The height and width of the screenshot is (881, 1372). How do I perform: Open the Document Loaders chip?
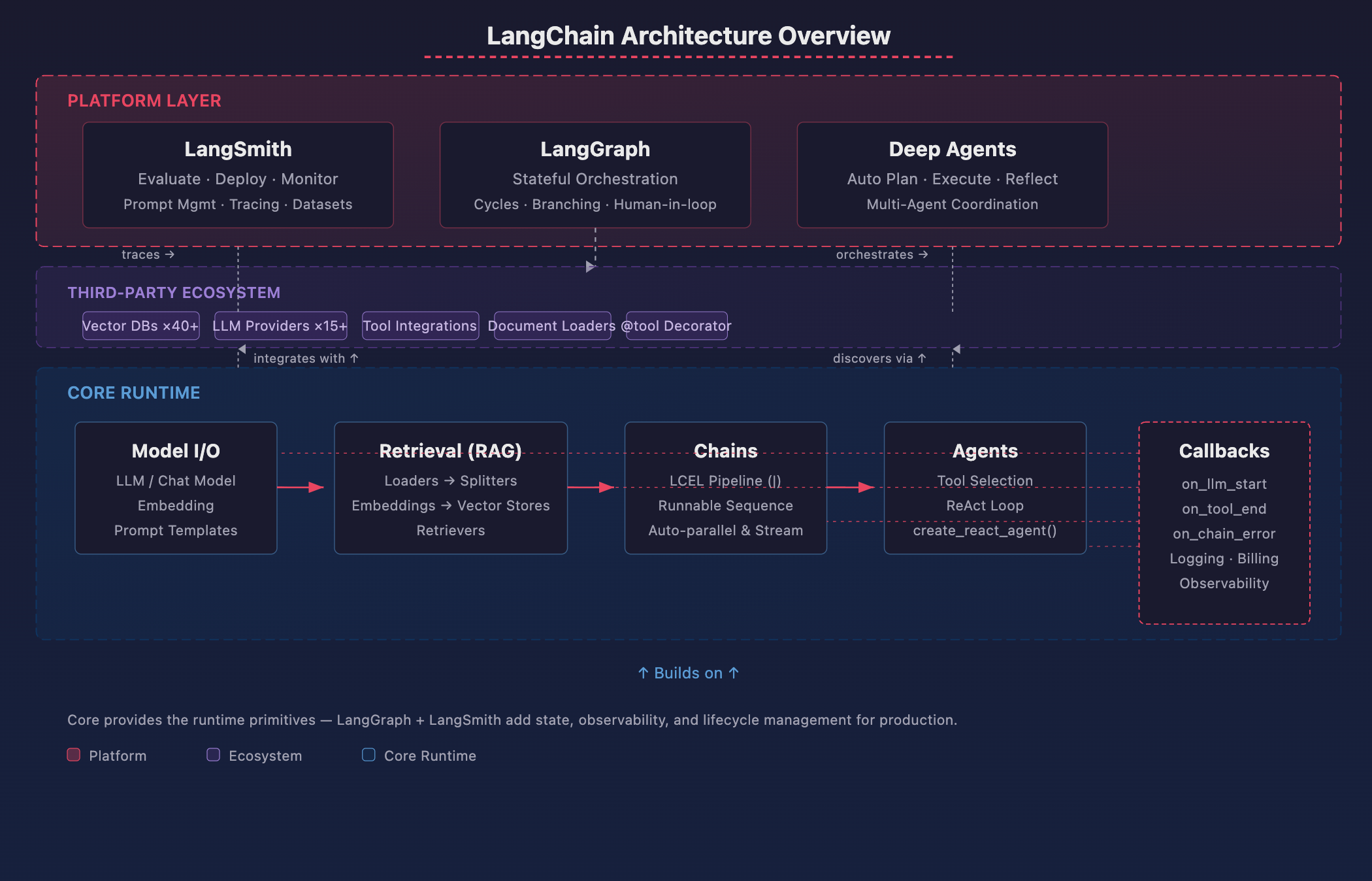[552, 325]
